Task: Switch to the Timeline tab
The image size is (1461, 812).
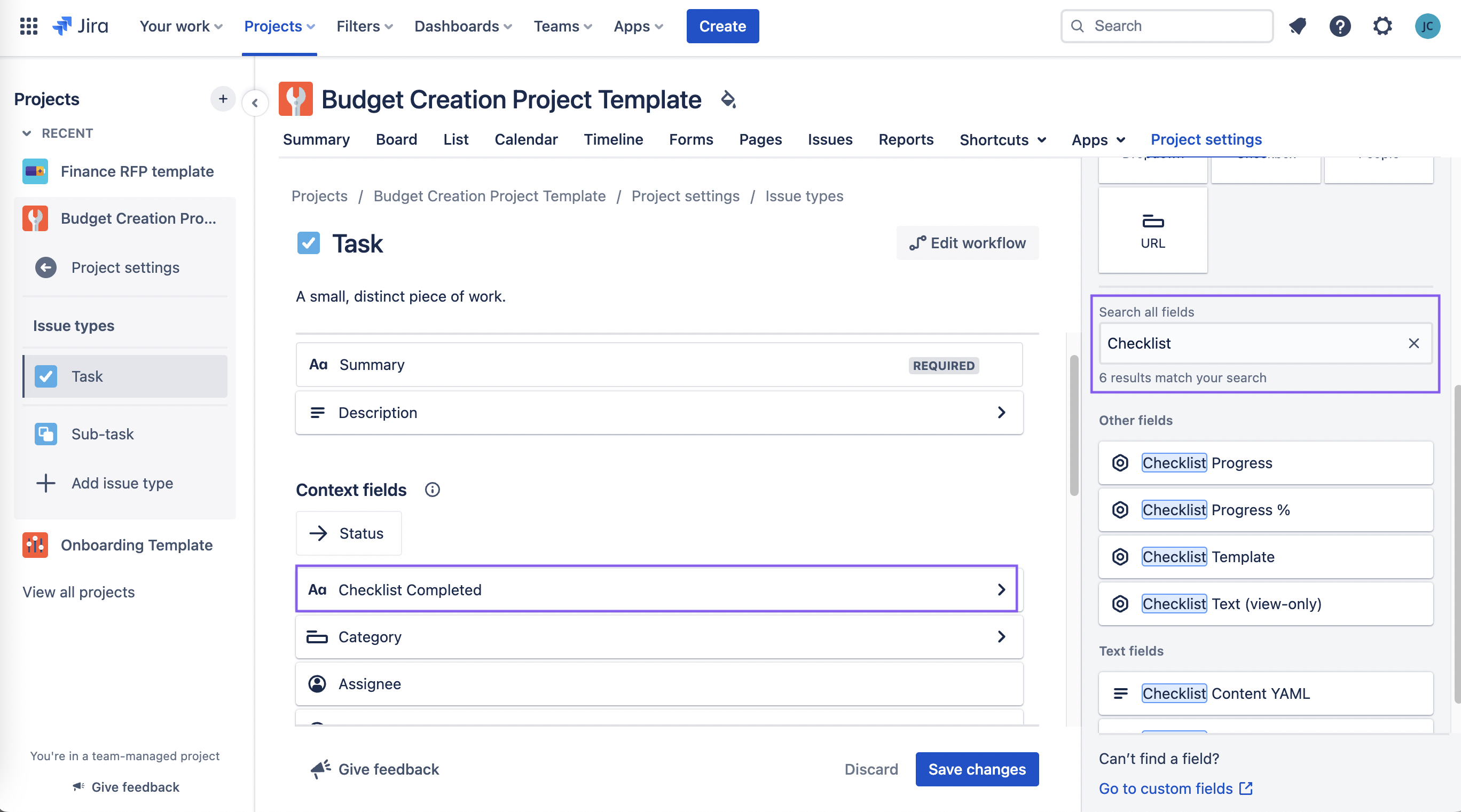Action: (x=613, y=139)
